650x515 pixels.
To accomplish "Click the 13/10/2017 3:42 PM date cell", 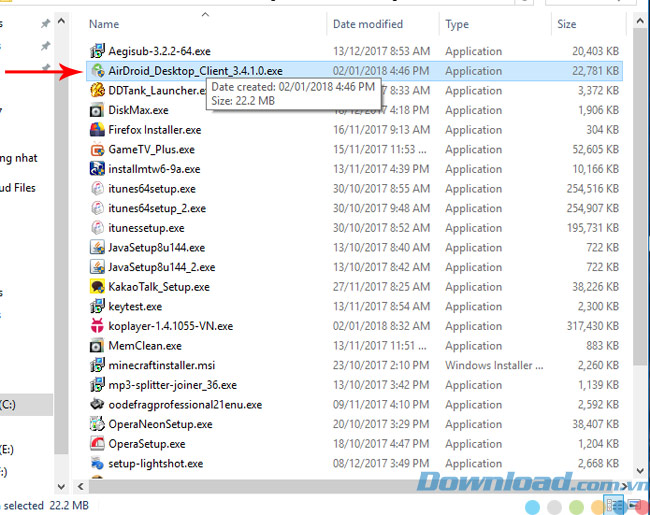I will (x=381, y=385).
